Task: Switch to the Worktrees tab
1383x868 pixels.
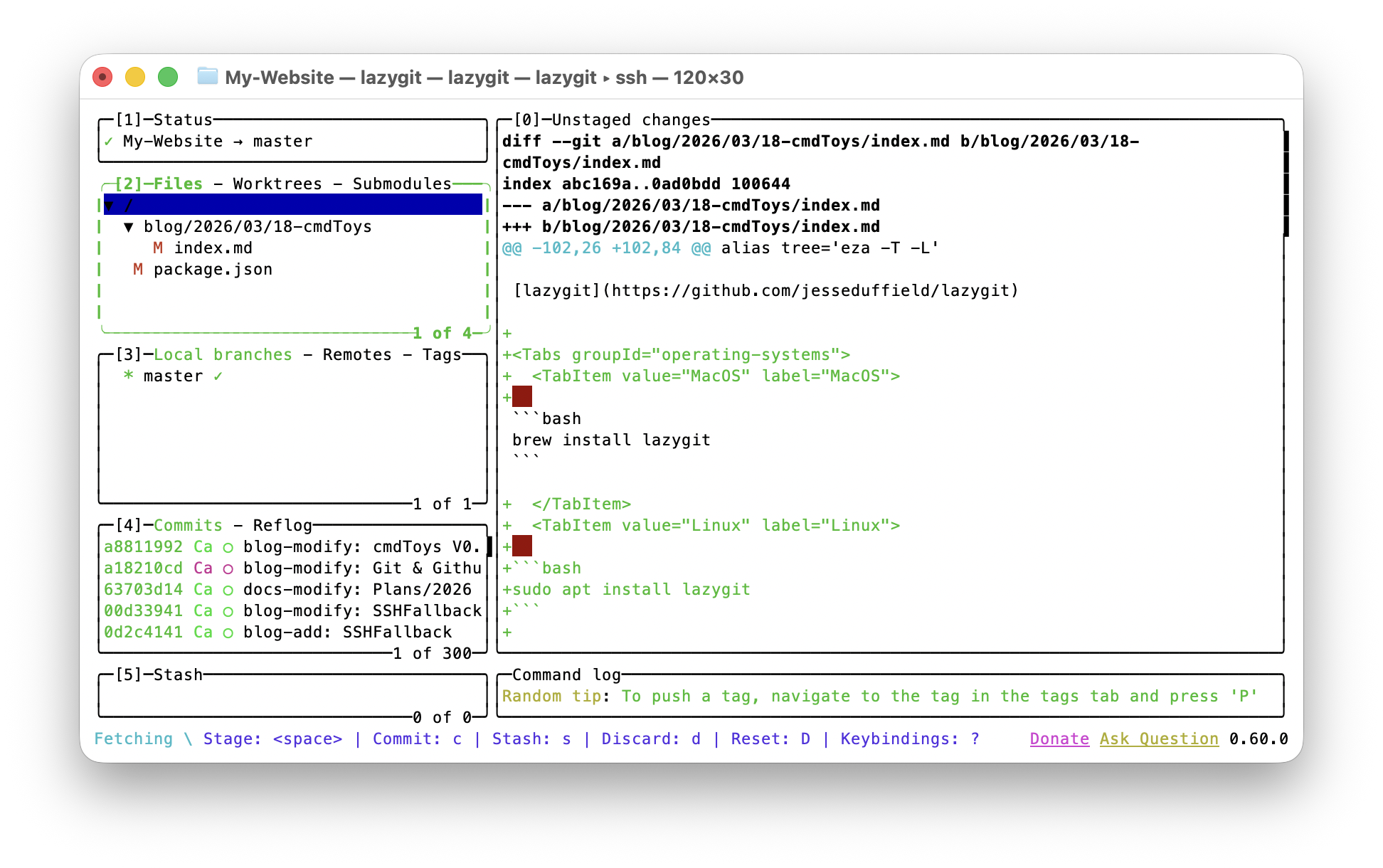Action: point(277,184)
